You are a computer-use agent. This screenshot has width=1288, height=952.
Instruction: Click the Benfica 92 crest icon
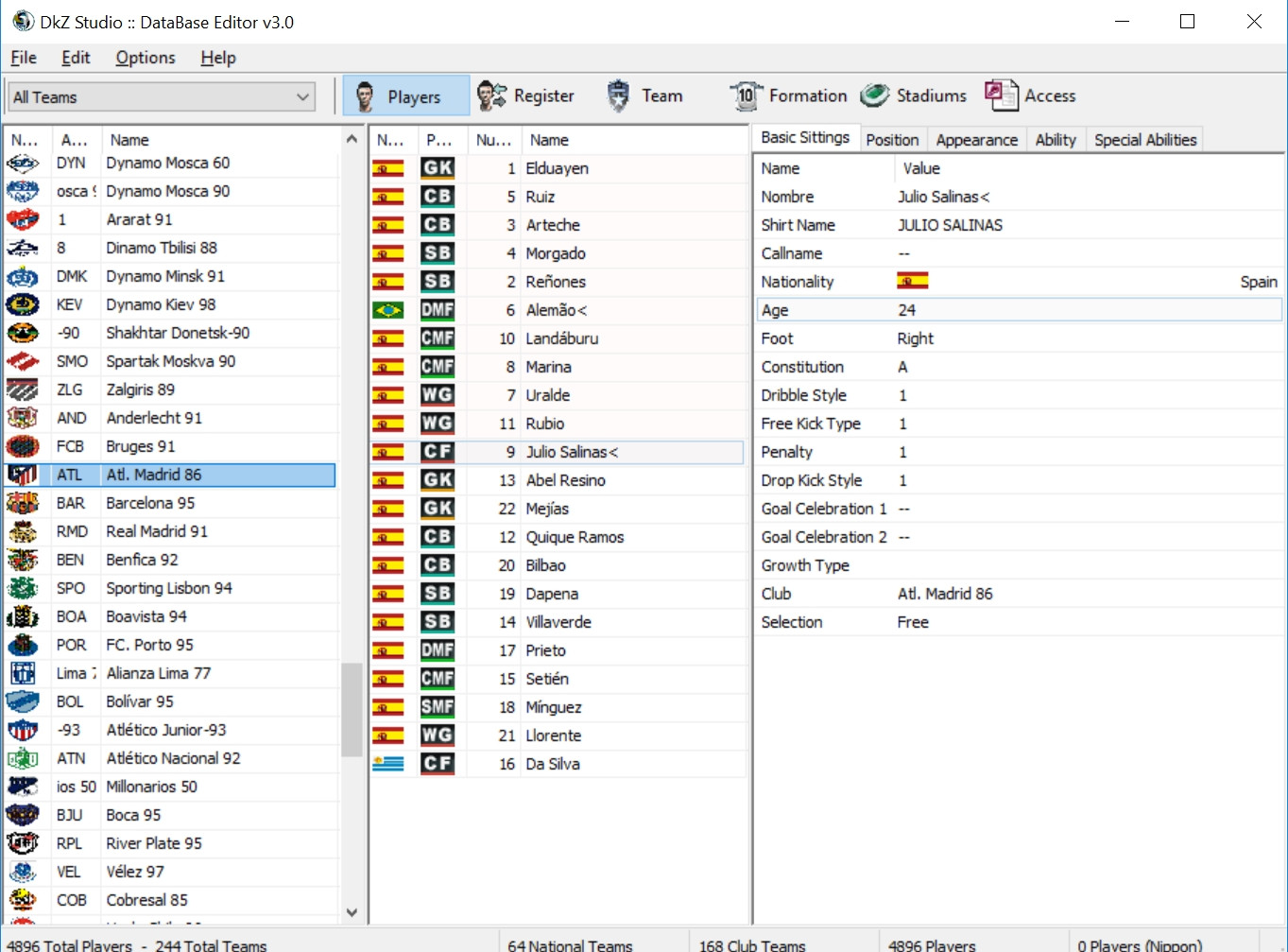click(x=23, y=560)
